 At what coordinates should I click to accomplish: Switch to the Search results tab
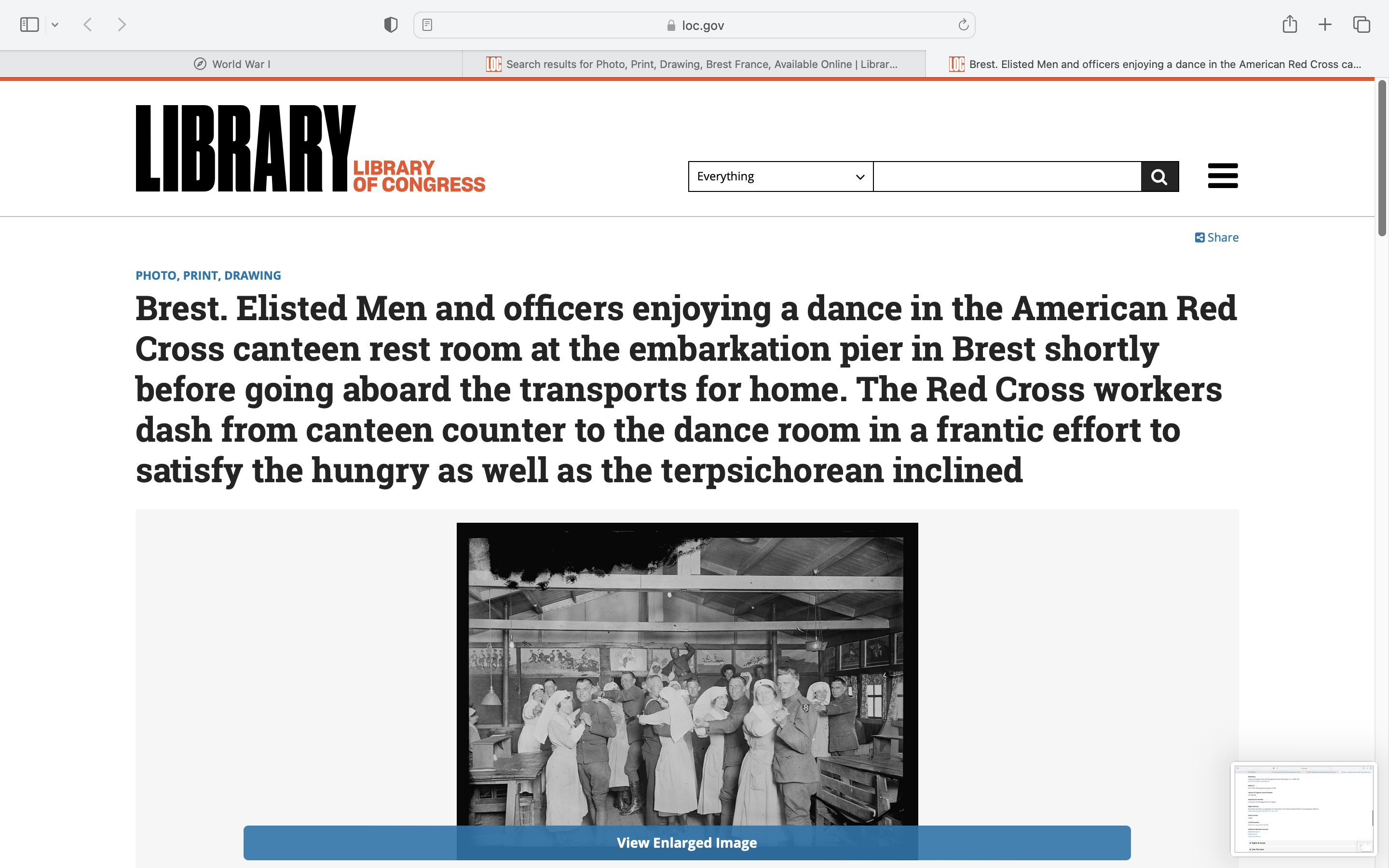pos(694,64)
